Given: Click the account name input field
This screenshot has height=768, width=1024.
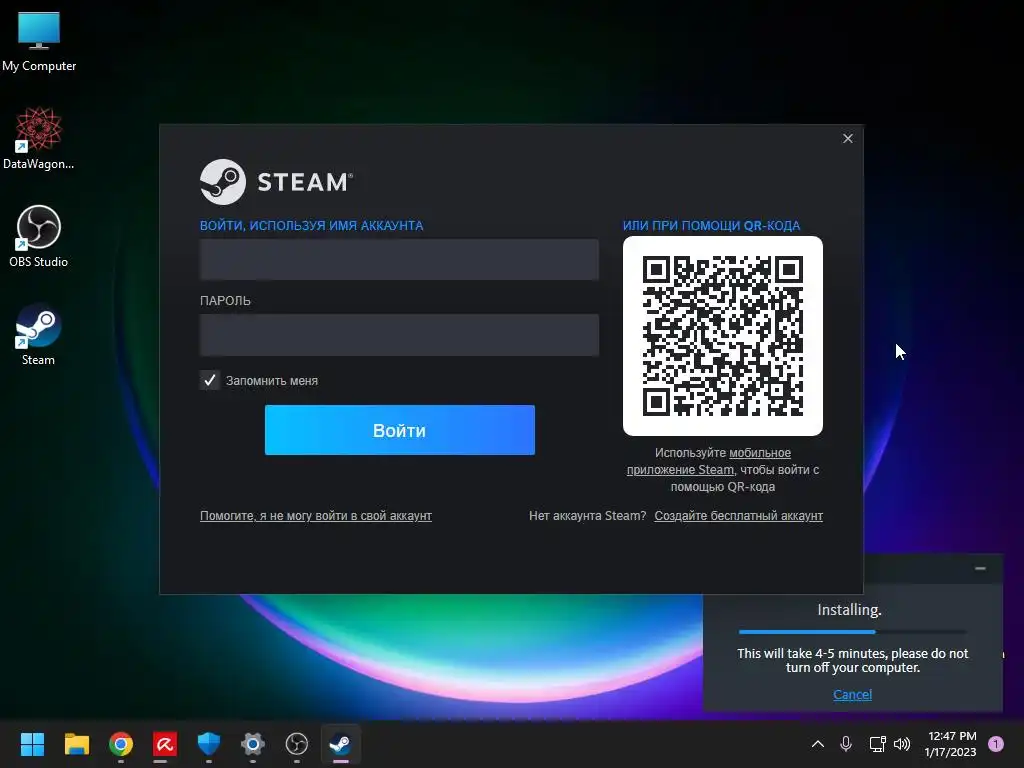Looking at the screenshot, I should click(399, 259).
